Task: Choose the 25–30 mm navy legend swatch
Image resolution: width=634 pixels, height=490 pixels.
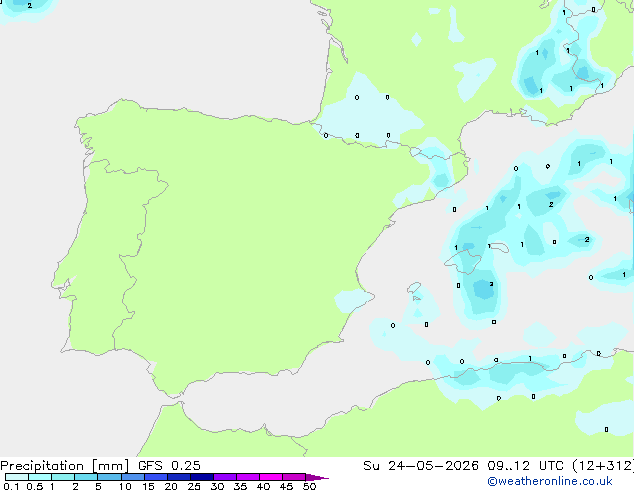Action: click(202, 477)
